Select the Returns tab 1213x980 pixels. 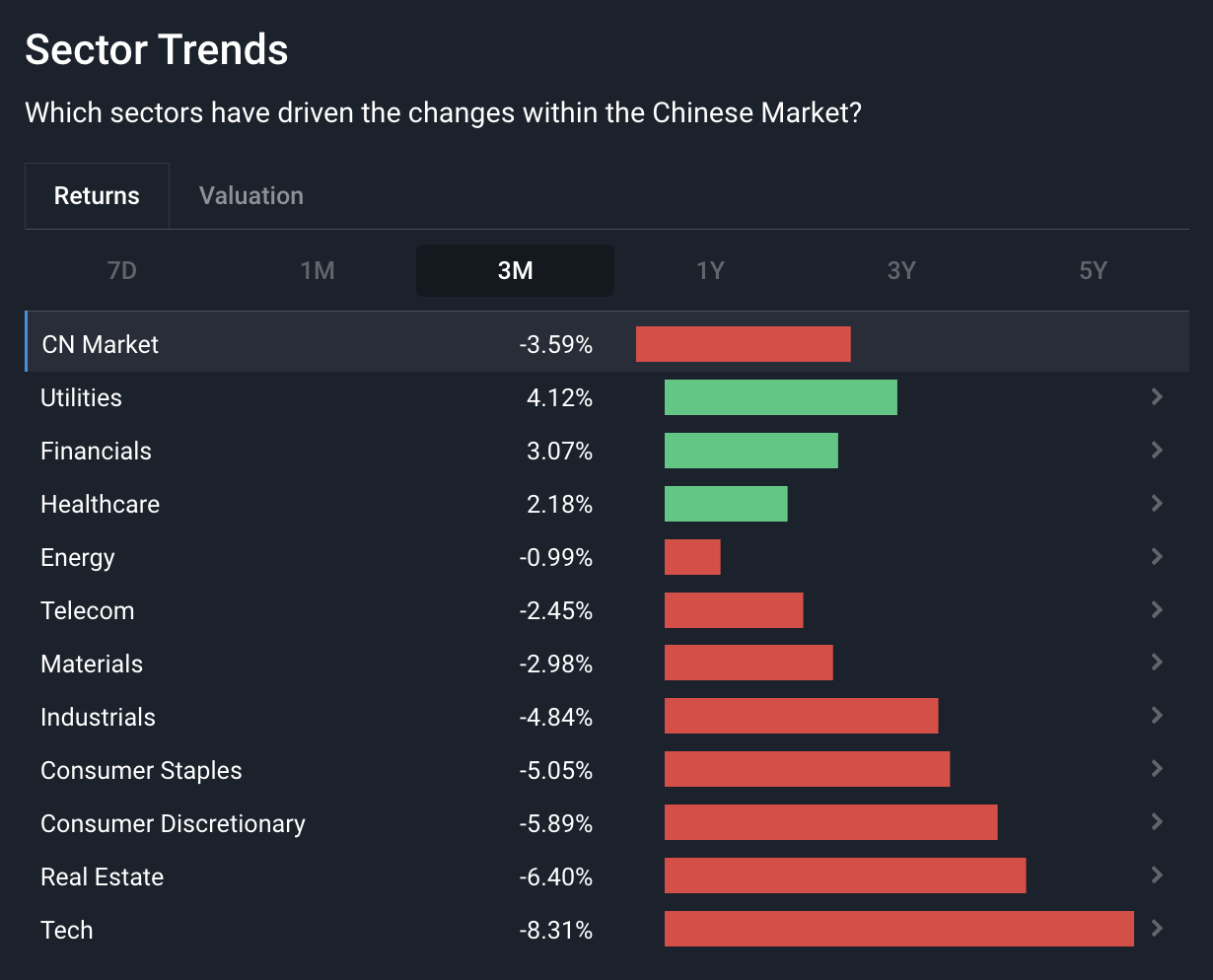click(97, 196)
